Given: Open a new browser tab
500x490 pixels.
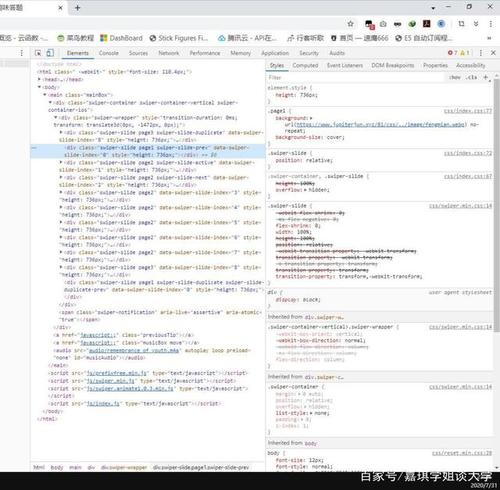Looking at the screenshot, I should pyautogui.click(x=78, y=8).
